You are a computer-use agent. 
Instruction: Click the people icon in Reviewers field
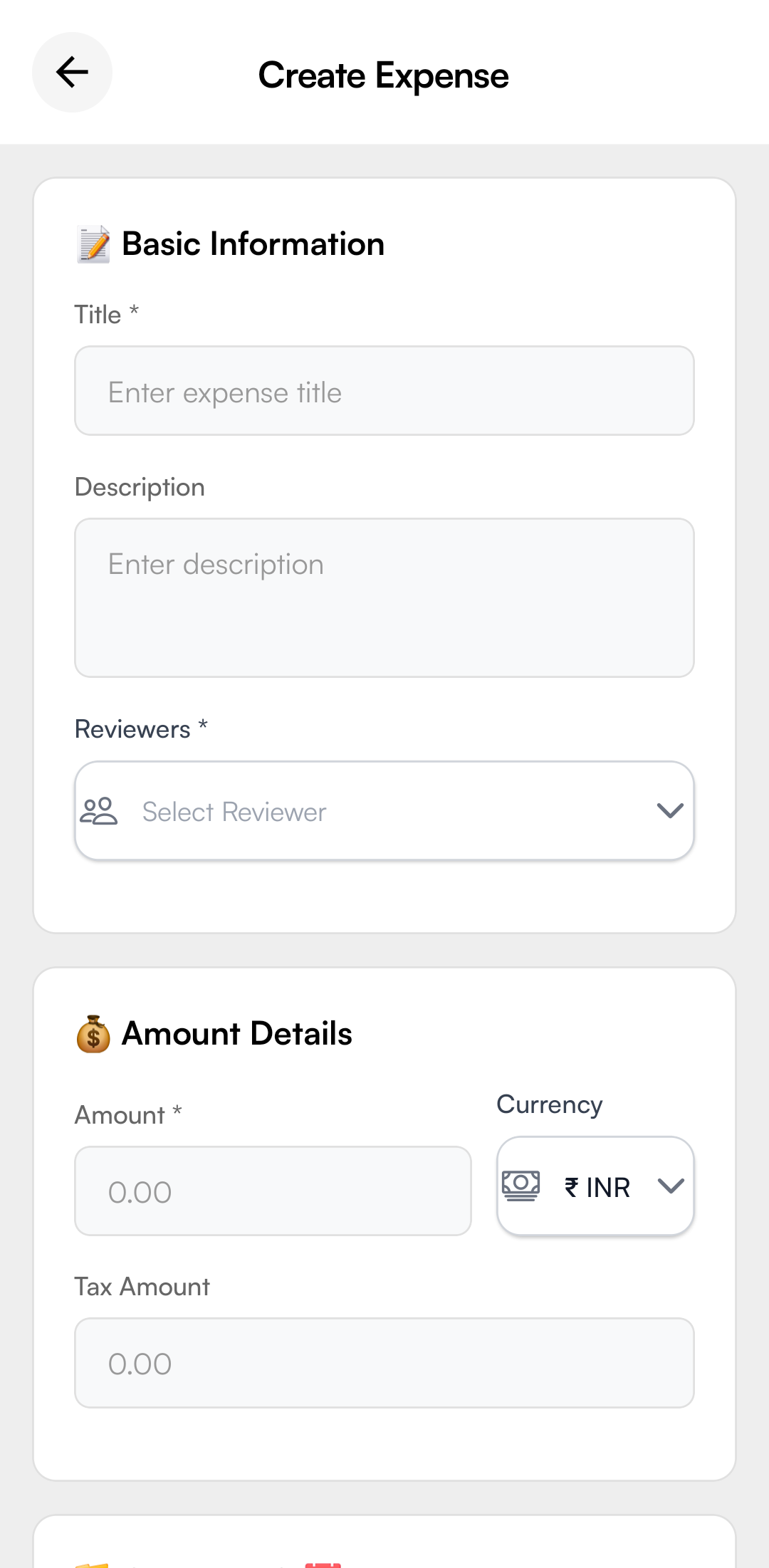98,811
